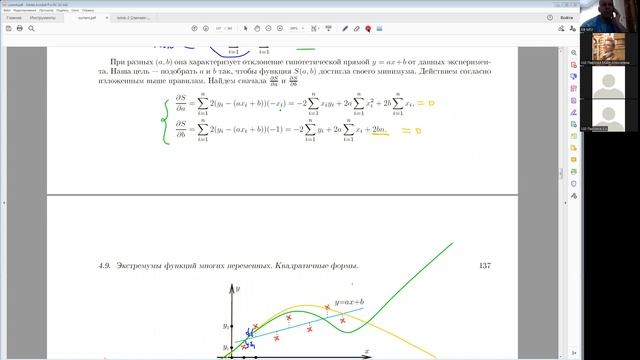Click the section 4.9 heading text
Viewport: 640px width, 360px height.
pos(229,266)
